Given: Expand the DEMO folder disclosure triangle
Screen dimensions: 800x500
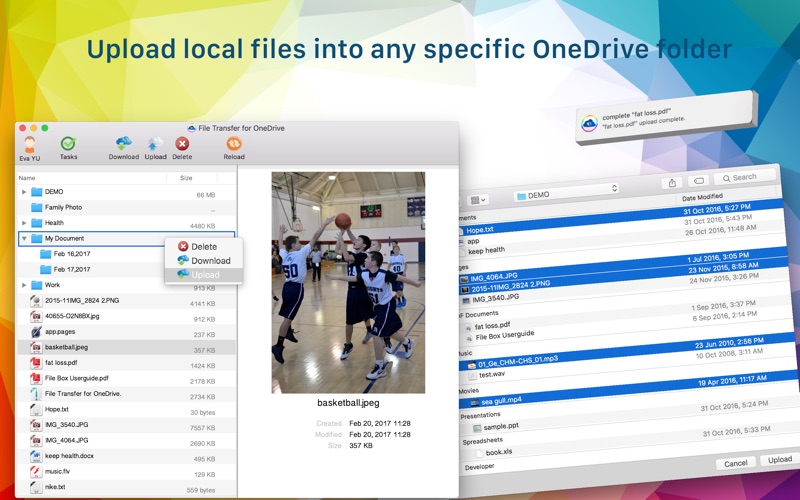Looking at the screenshot, I should 24,192.
